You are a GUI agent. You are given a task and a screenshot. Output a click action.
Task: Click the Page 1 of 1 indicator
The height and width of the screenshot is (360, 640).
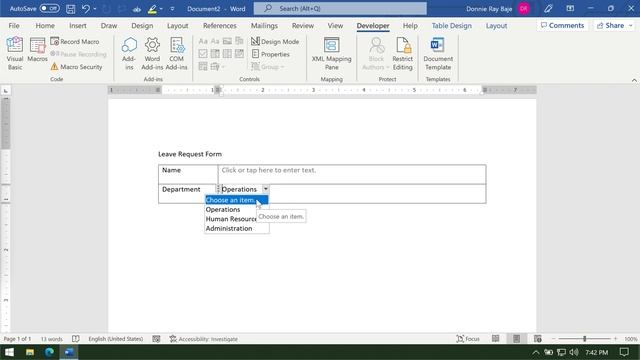pos(17,339)
